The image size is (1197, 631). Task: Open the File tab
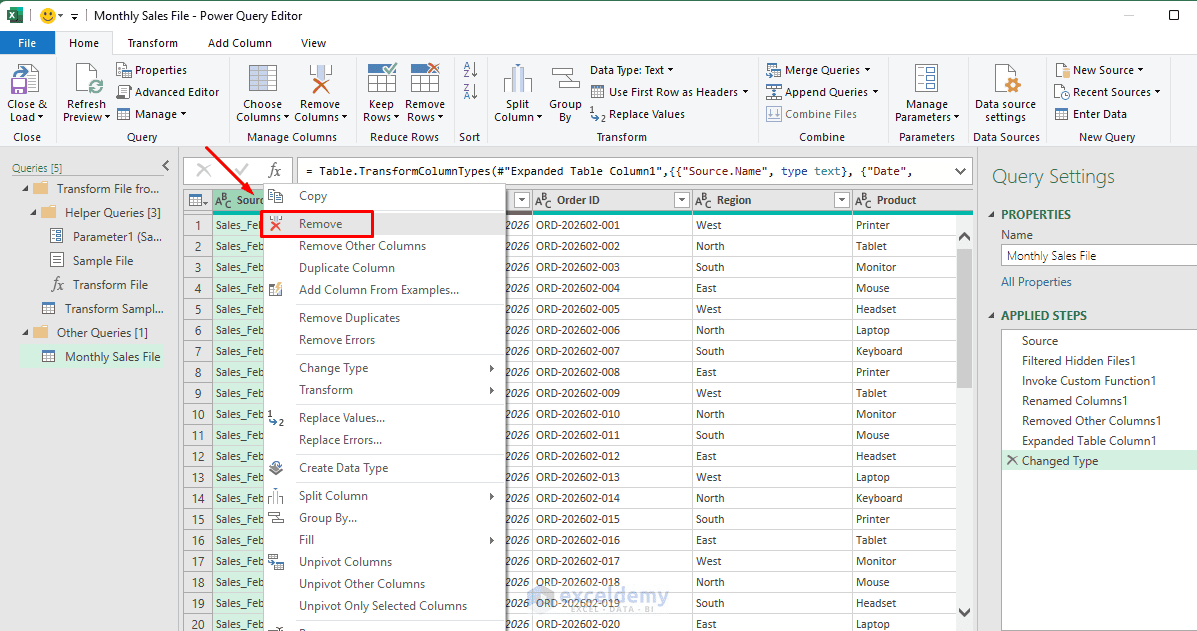[27, 43]
